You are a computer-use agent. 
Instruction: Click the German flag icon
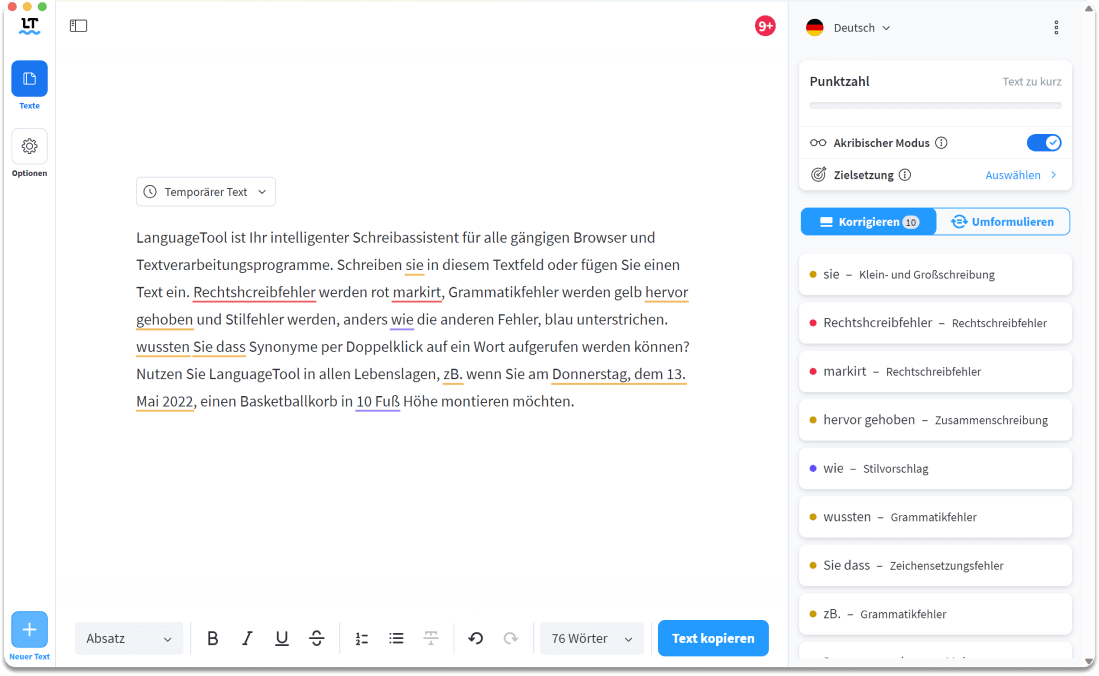coord(814,27)
